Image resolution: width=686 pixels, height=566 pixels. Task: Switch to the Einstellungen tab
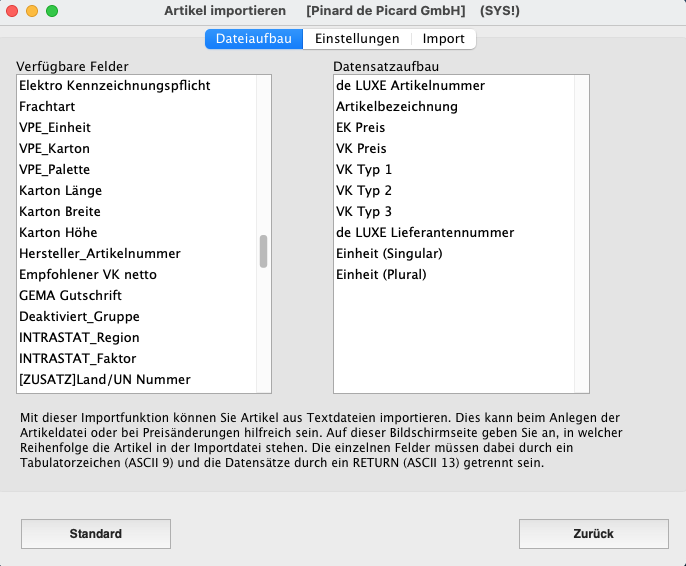[356, 39]
